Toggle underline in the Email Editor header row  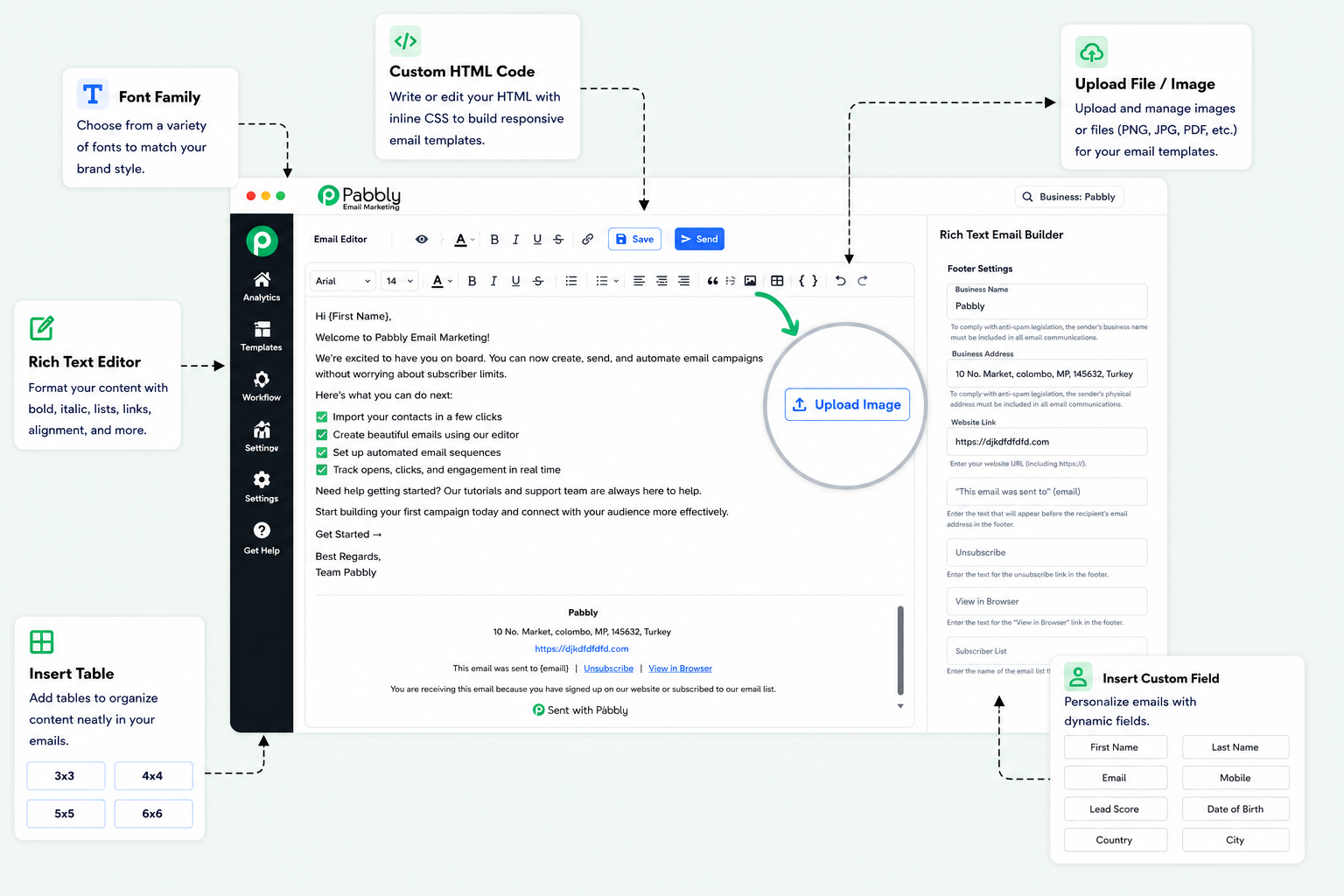537,239
